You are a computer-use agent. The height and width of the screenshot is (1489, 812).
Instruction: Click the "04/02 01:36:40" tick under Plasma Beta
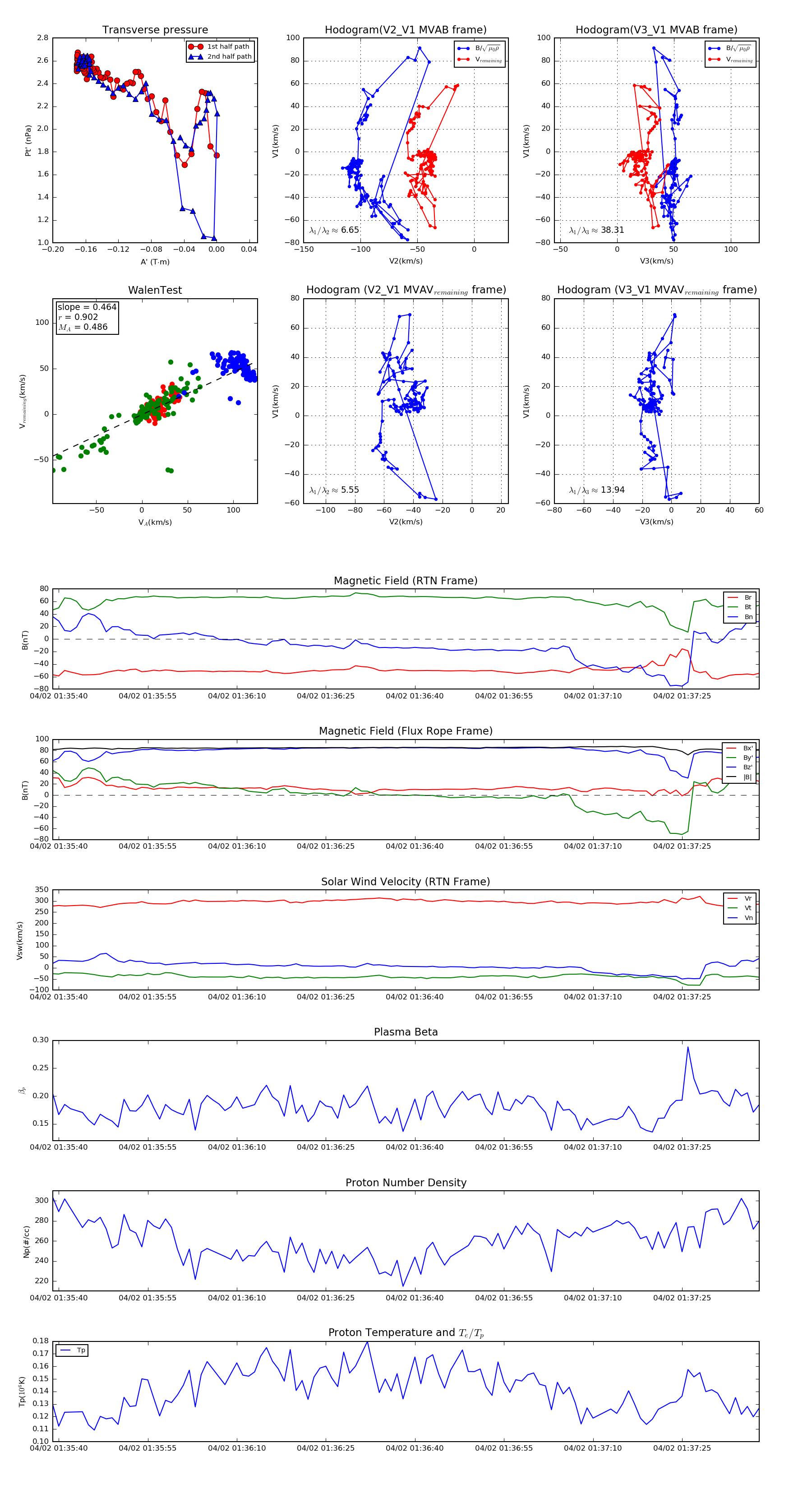click(415, 1147)
